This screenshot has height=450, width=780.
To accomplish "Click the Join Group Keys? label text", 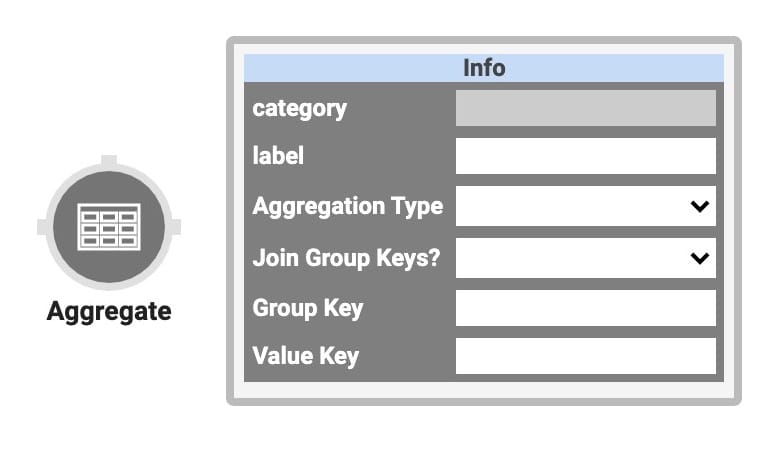I will point(347,258).
